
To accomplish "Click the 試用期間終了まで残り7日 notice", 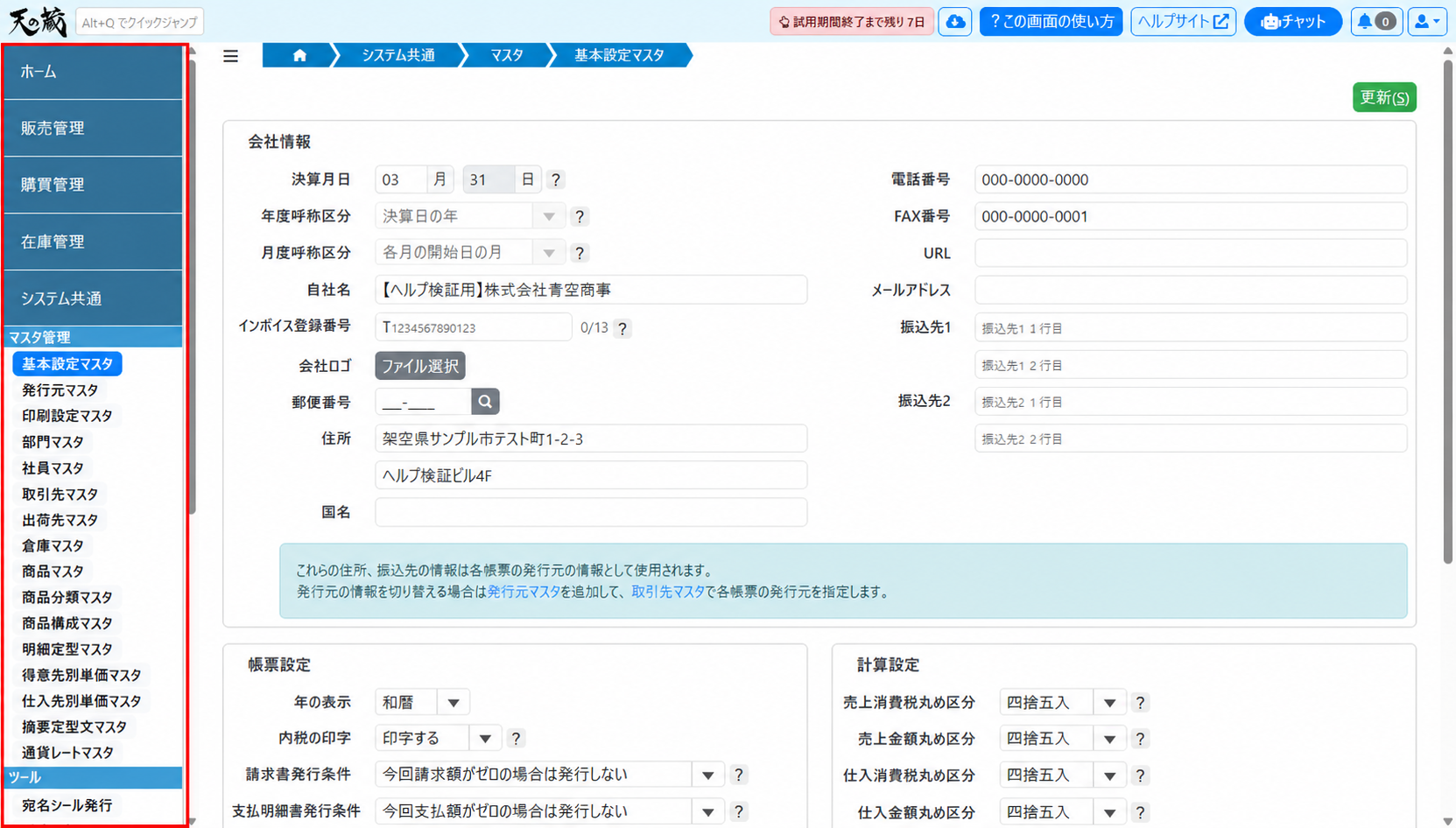I will pyautogui.click(x=851, y=22).
